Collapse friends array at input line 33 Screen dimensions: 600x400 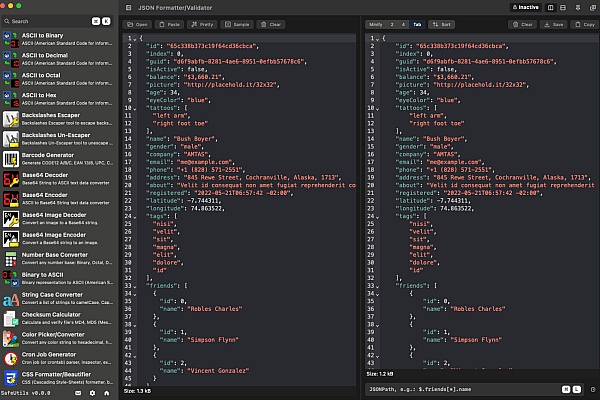coord(135,286)
